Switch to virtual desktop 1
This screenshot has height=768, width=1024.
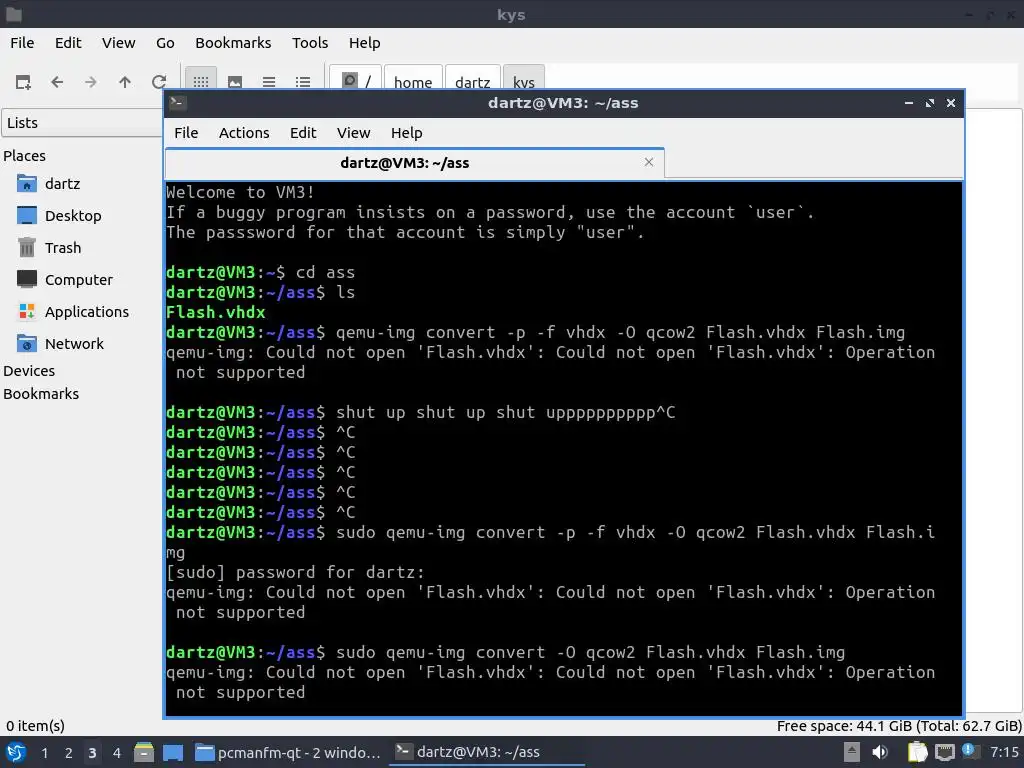(44, 753)
